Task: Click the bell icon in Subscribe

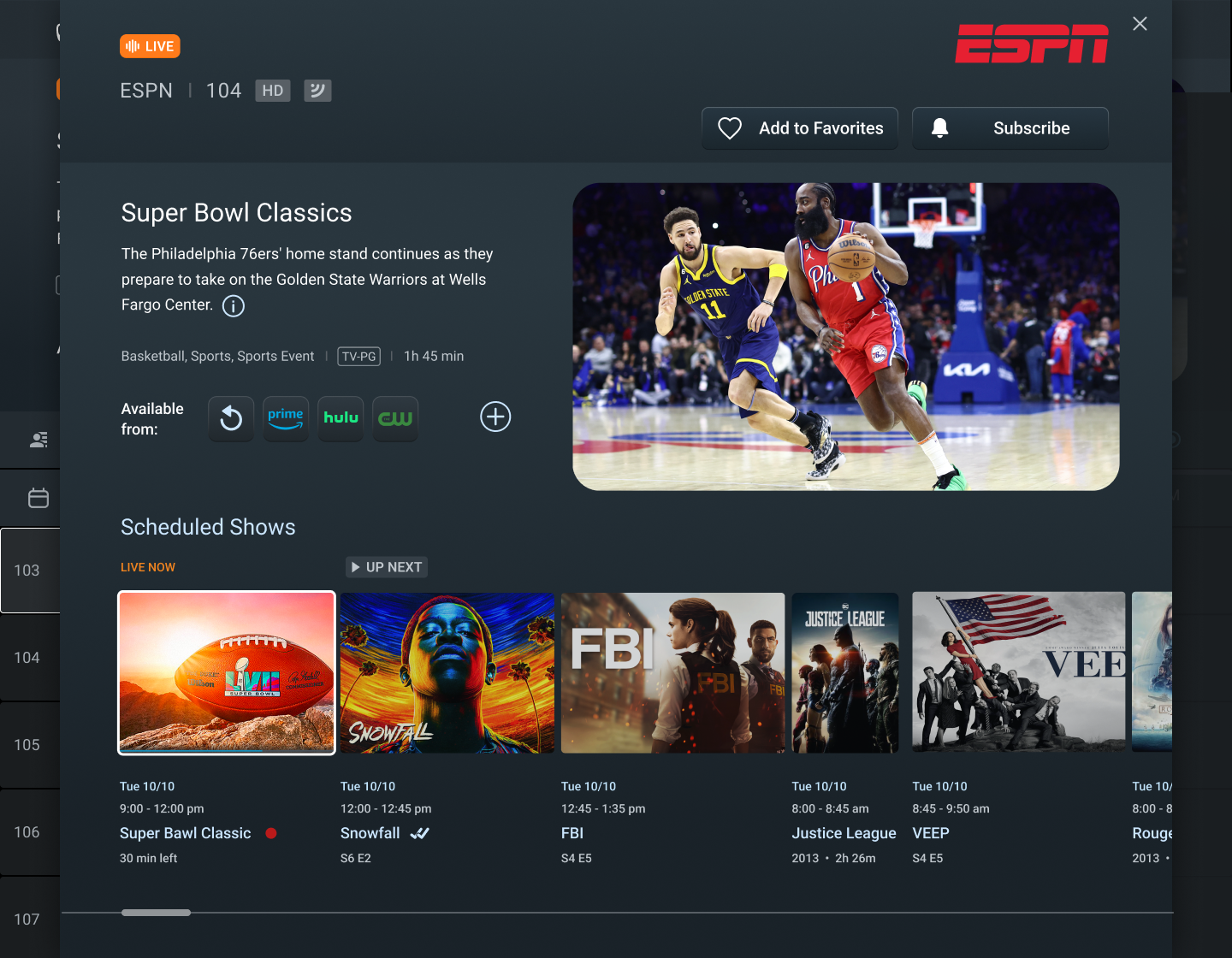Action: 939,128
